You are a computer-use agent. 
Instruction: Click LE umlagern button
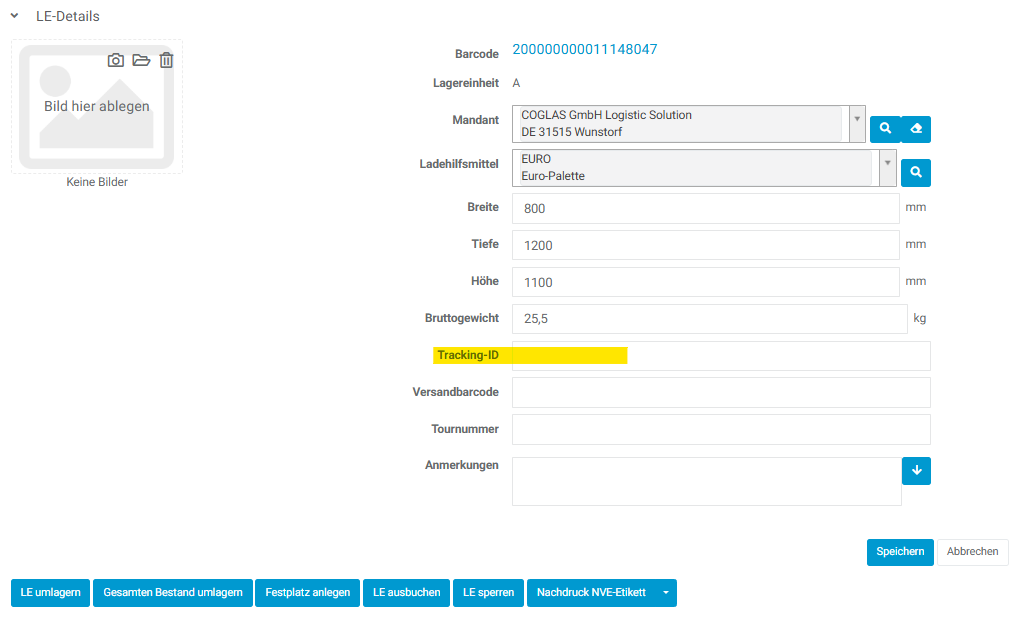click(x=51, y=593)
